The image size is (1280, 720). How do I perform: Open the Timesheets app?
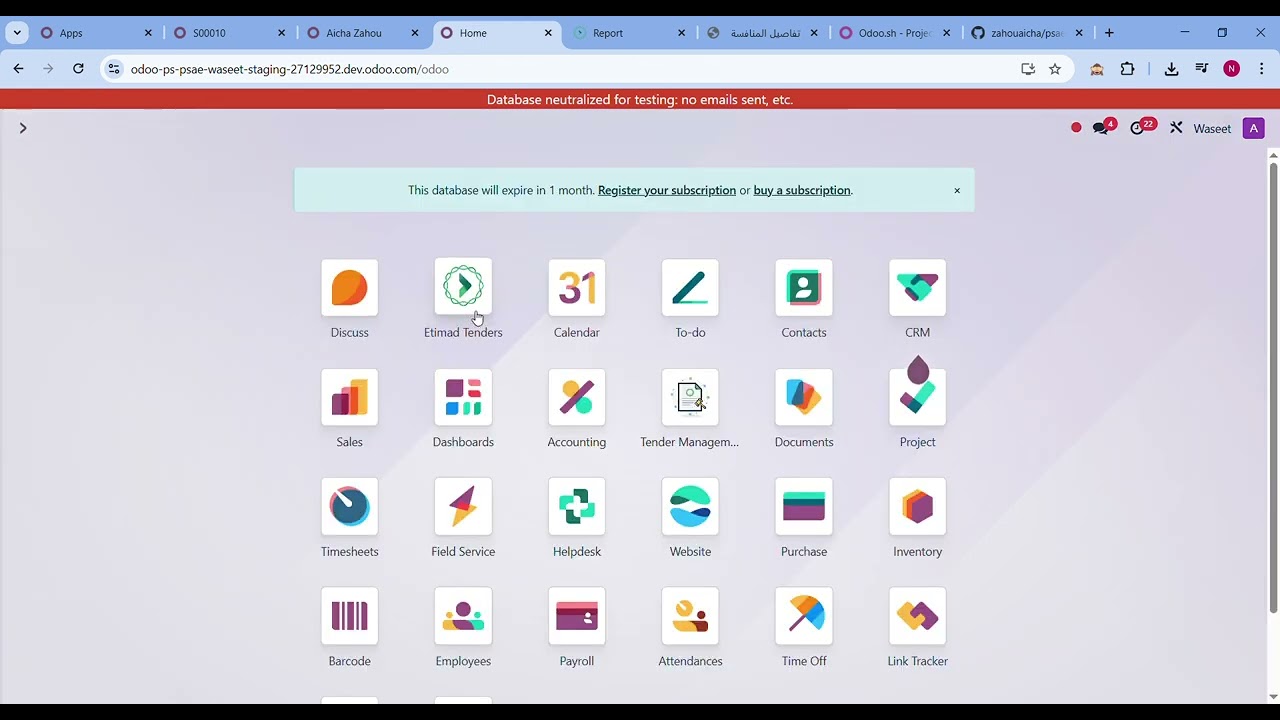pyautogui.click(x=349, y=507)
